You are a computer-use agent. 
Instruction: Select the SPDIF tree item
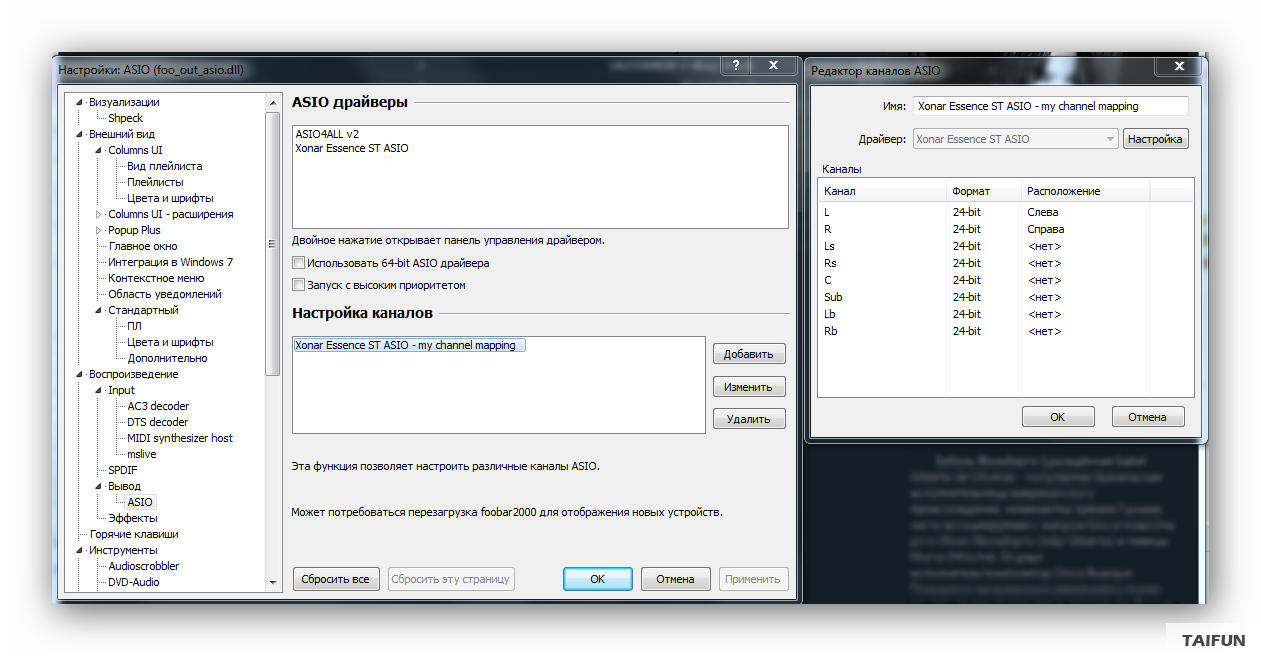pos(123,470)
